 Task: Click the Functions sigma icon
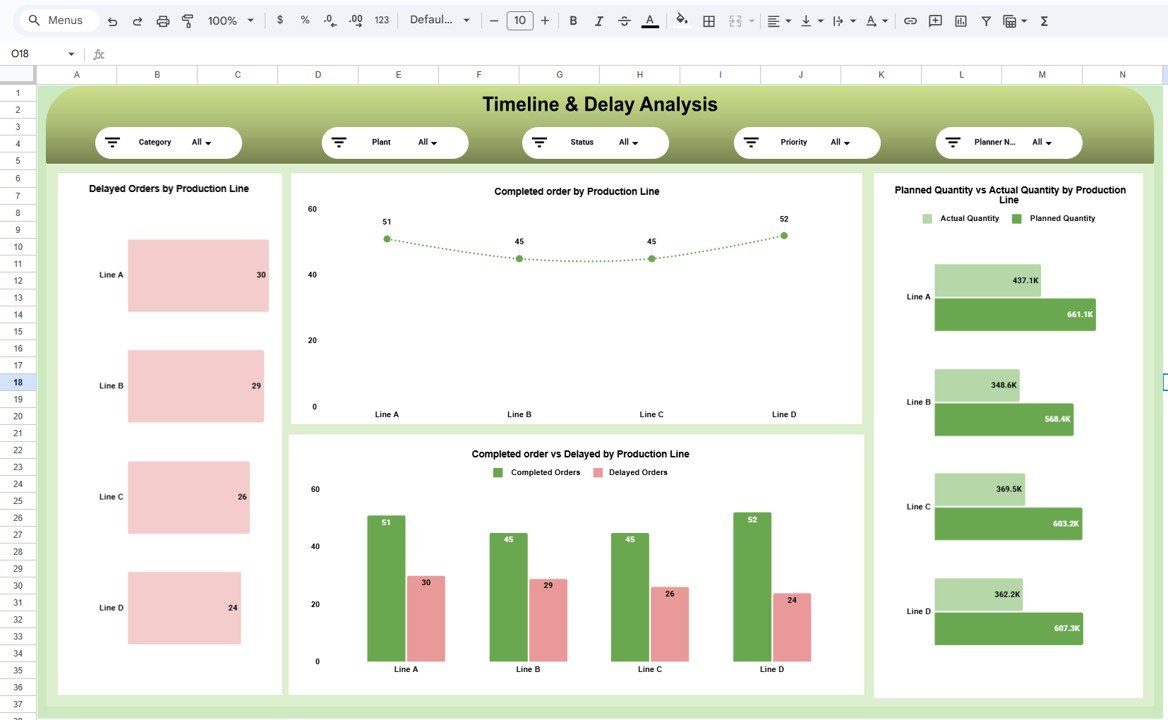pyautogui.click(x=1043, y=20)
